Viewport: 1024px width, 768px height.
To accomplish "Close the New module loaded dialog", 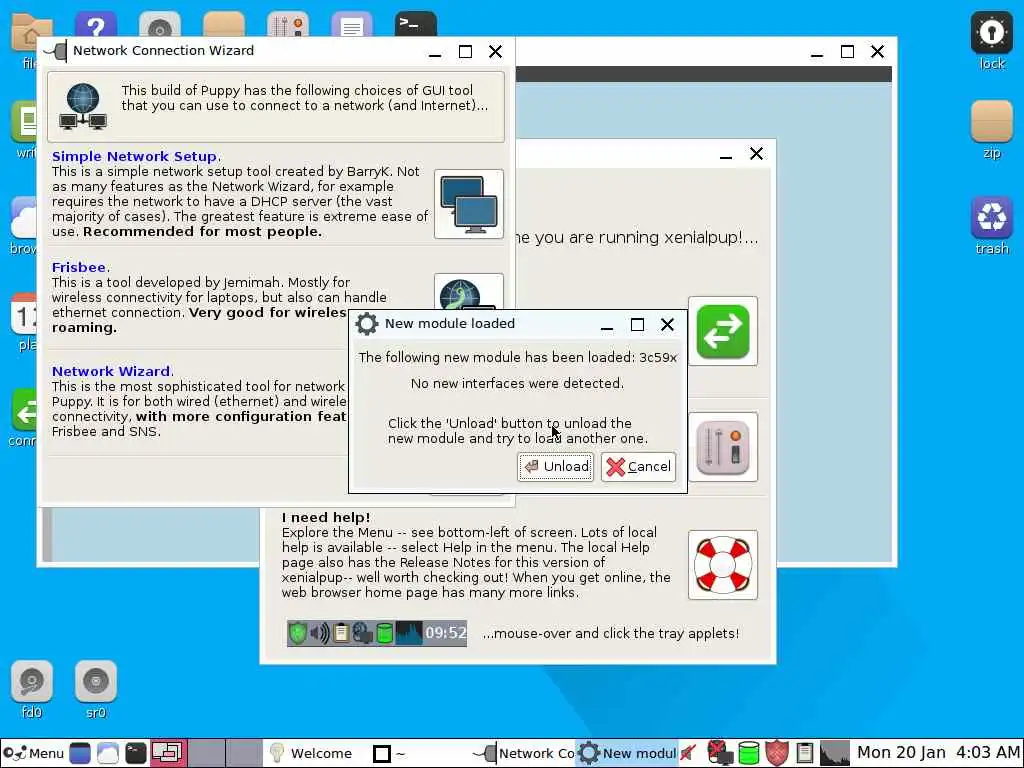I will tap(667, 324).
